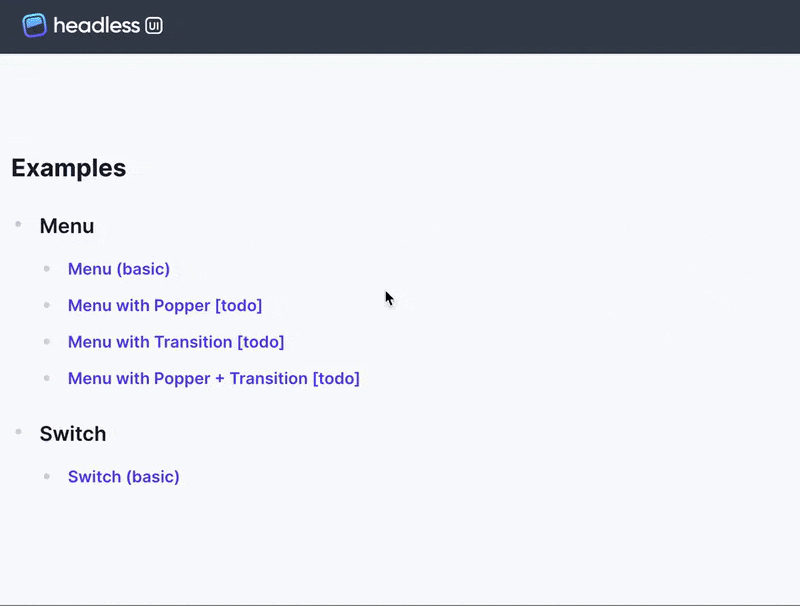The height and width of the screenshot is (606, 800).
Task: Click the Examples heading
Action: (69, 168)
